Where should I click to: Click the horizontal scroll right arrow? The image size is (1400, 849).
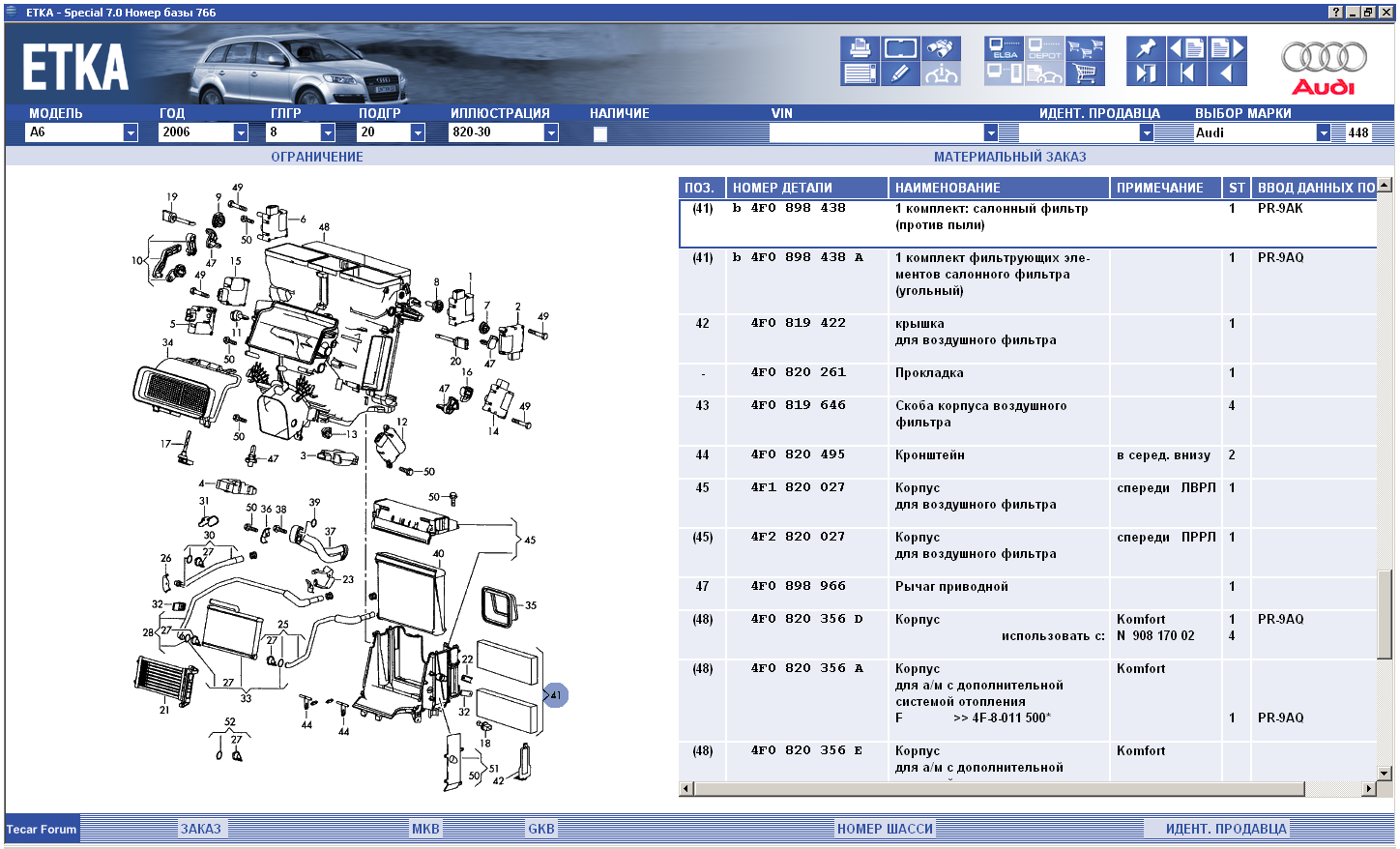1369,789
